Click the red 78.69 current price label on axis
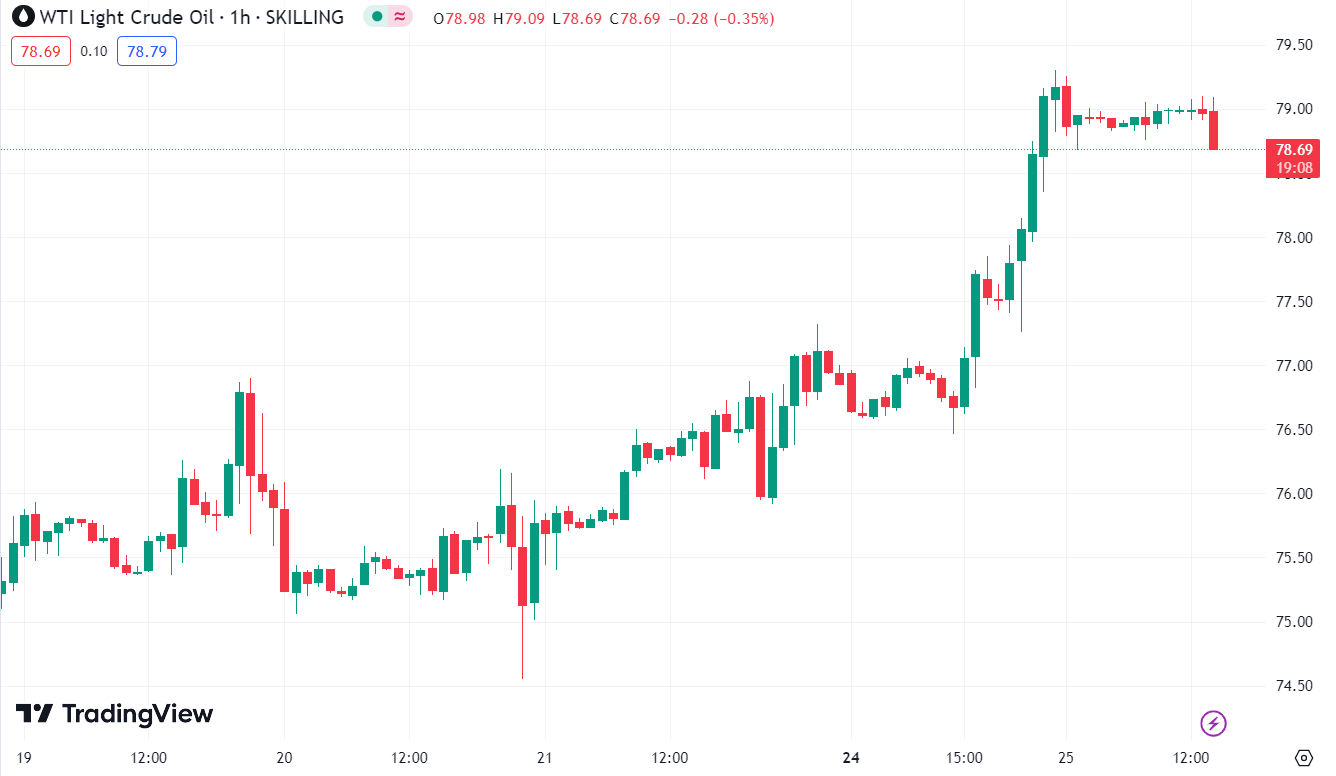This screenshot has height=776, width=1336. click(1293, 150)
